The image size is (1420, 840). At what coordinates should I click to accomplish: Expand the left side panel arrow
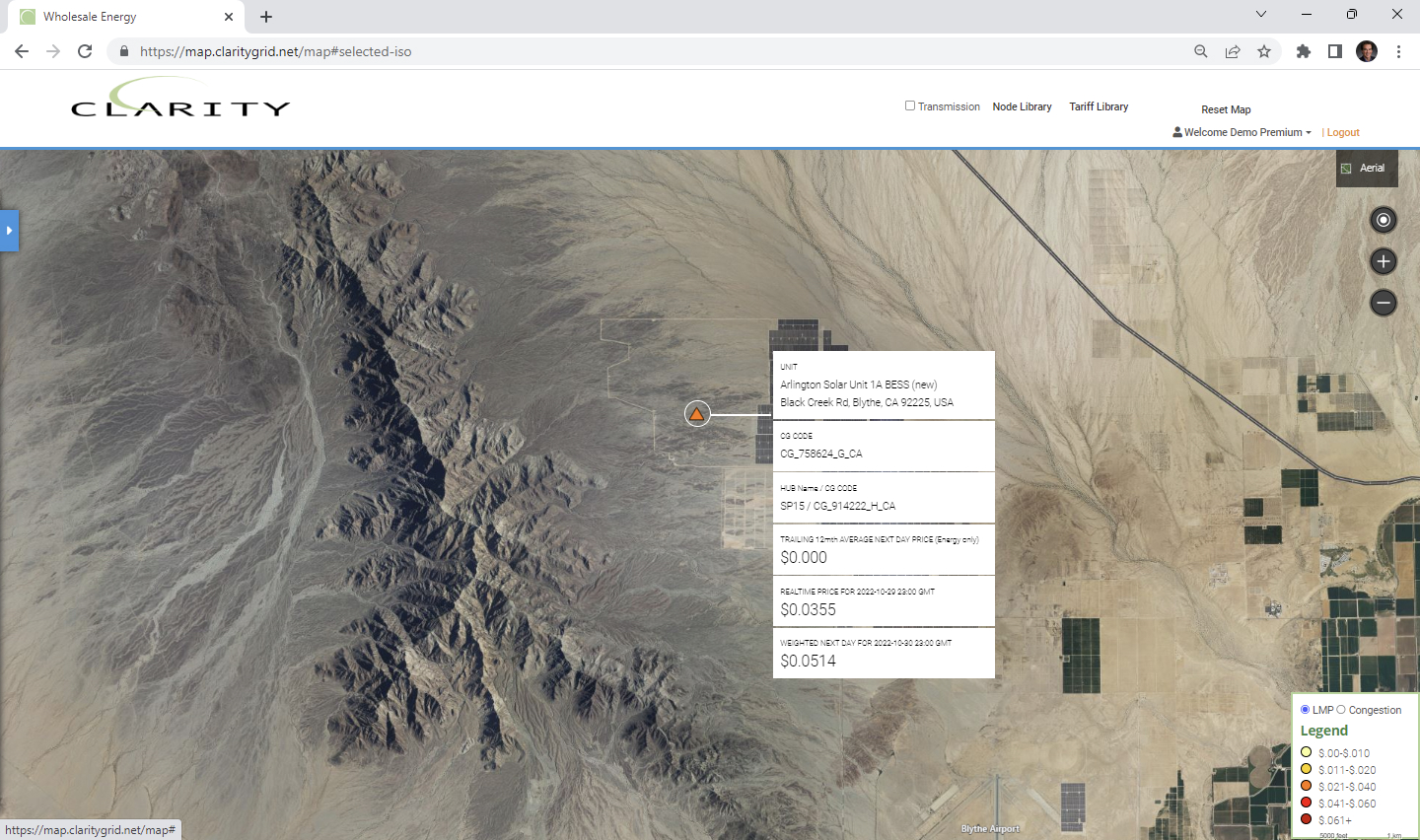click(9, 231)
